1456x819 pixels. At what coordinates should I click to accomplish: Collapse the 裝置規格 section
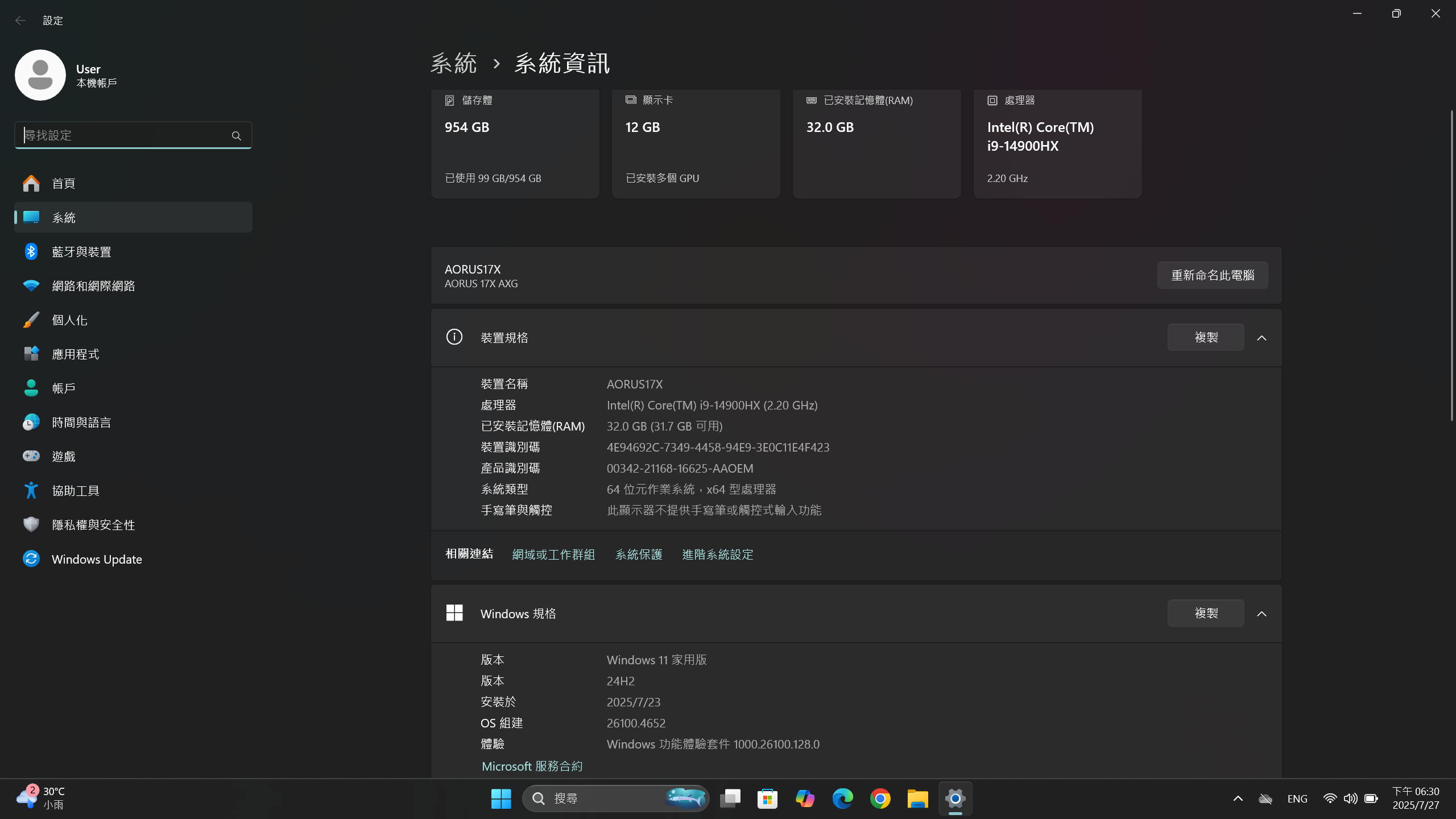click(x=1261, y=338)
